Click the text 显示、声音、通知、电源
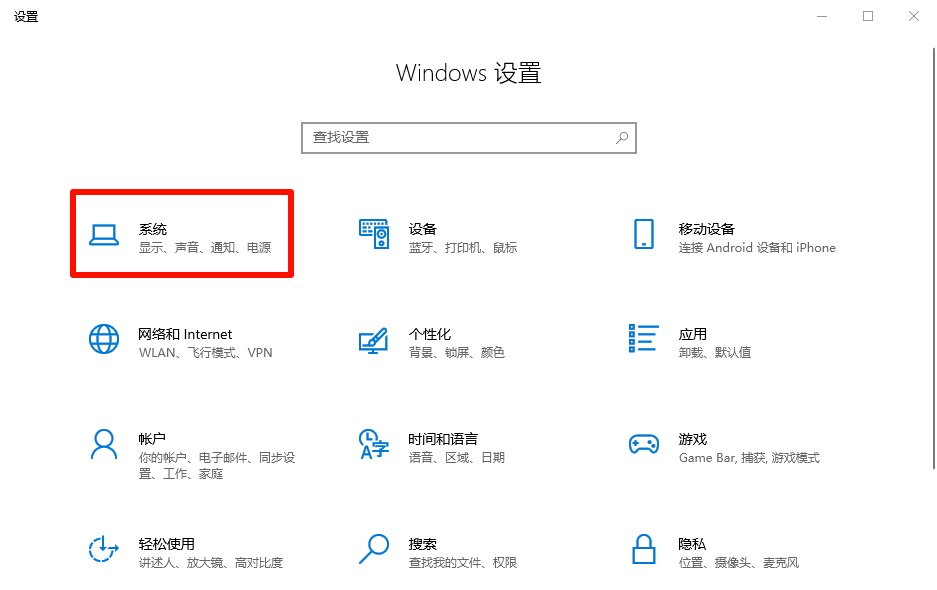The width and height of the screenshot is (937, 590). point(205,247)
